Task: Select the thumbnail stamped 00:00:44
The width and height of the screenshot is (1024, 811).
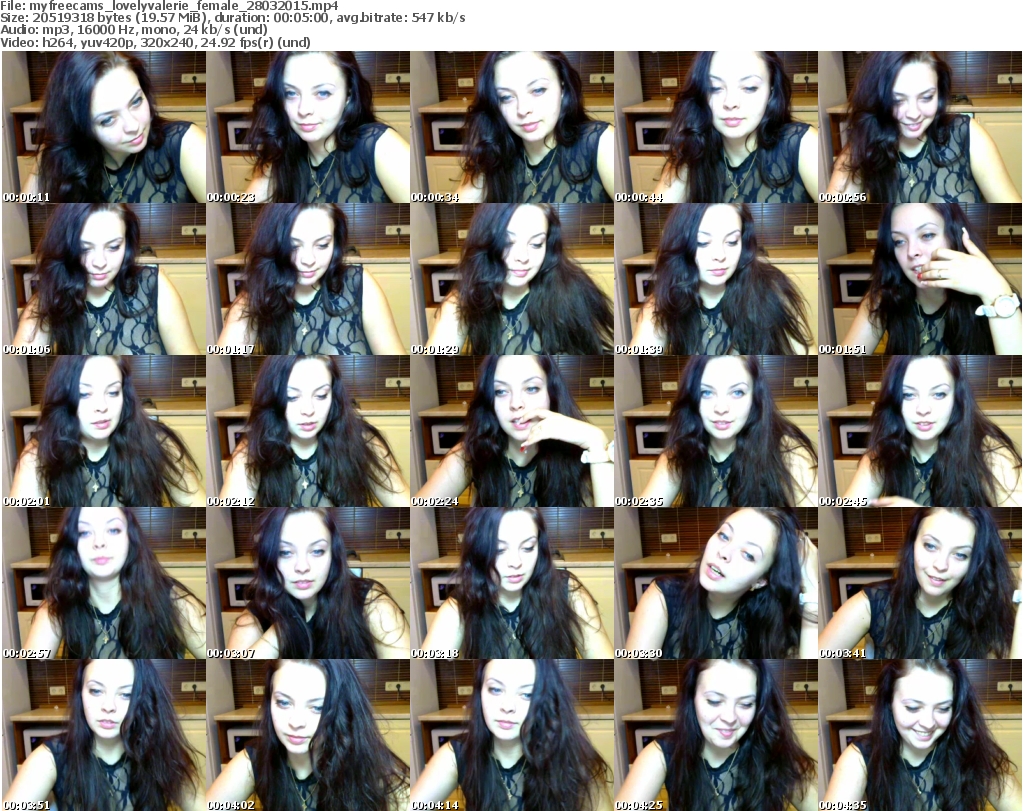Action: pos(716,127)
